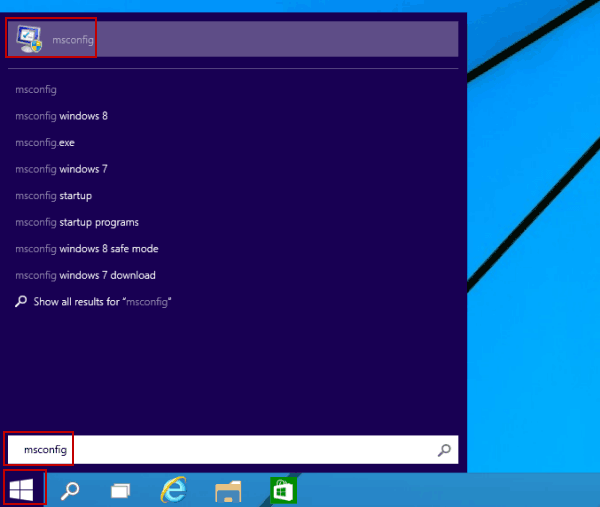Open the Windows Store taskbar icon
The height and width of the screenshot is (507, 600).
pyautogui.click(x=284, y=490)
